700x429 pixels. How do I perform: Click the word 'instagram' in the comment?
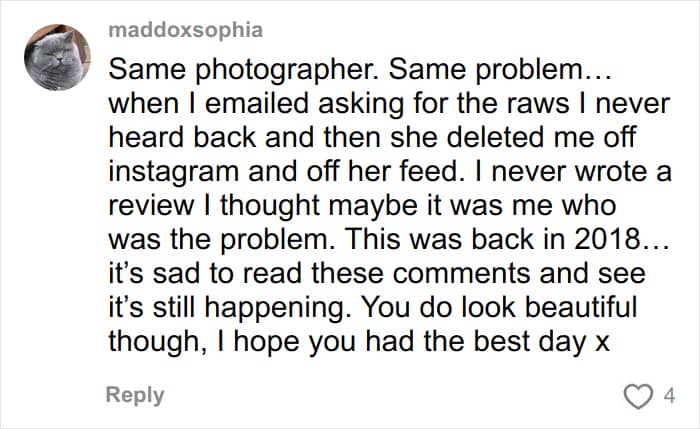coord(174,172)
